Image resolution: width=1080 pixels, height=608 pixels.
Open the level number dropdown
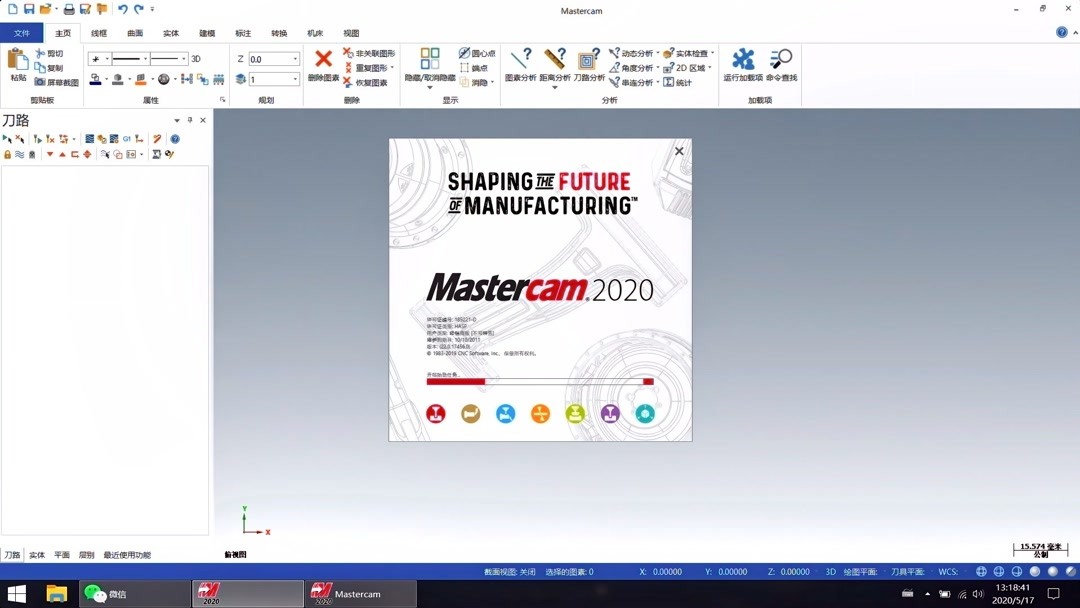(296, 79)
